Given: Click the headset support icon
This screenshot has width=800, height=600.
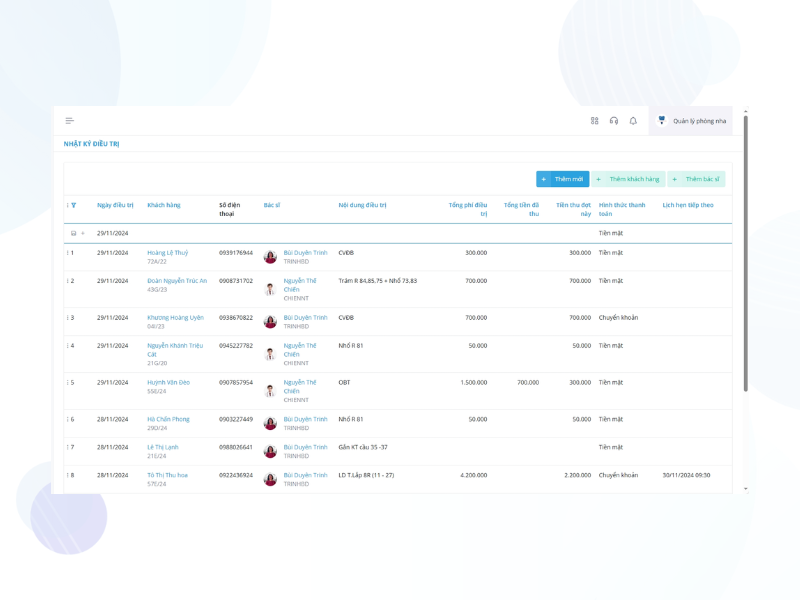Looking at the screenshot, I should 614,121.
